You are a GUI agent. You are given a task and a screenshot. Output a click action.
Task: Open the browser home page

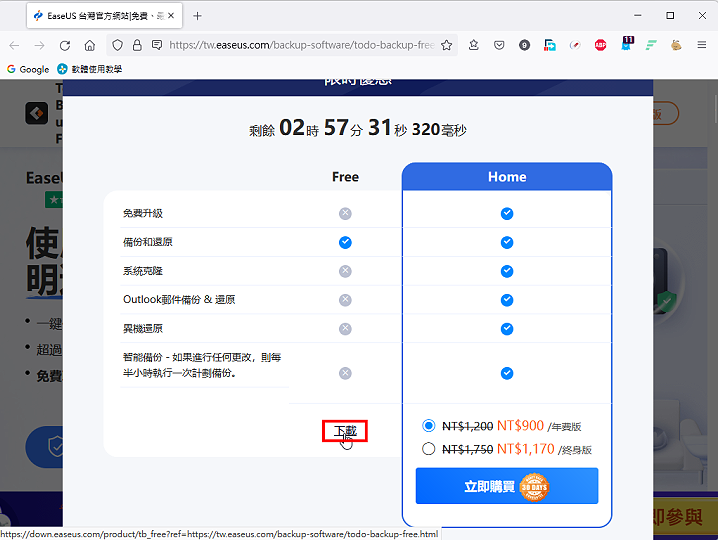point(90,45)
